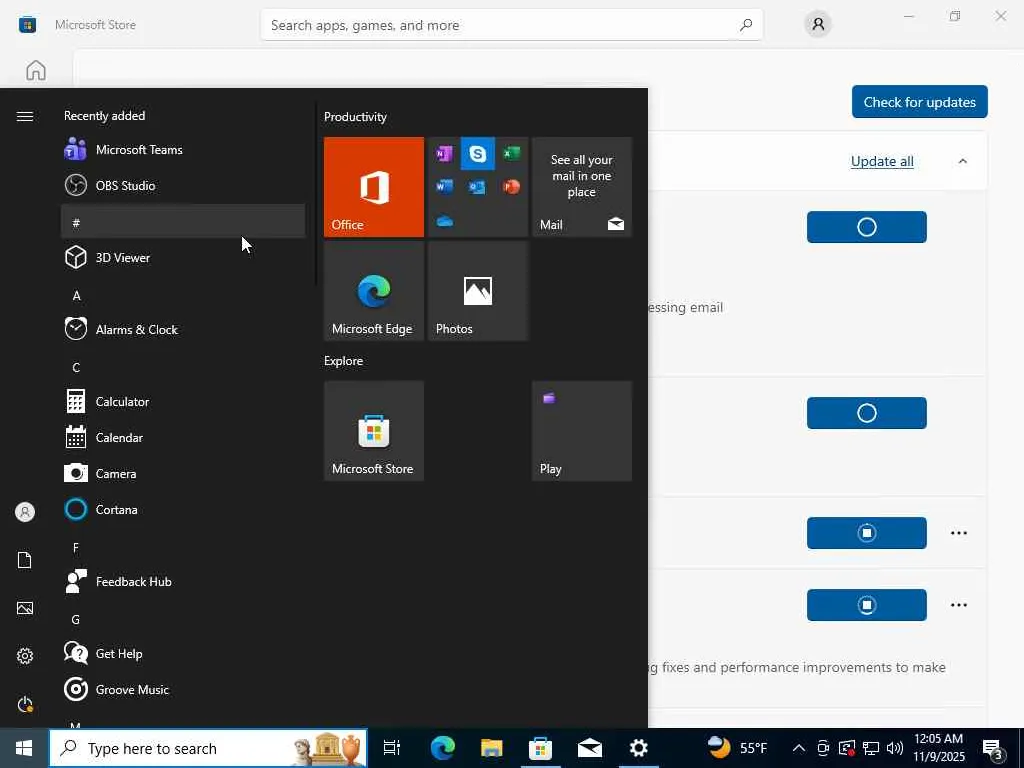Stop the fourth app update download
This screenshot has width=1024, height=768.
click(x=867, y=605)
